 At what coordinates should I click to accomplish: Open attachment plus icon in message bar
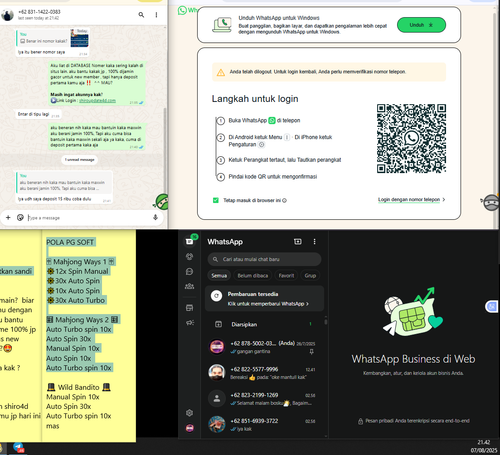8,217
